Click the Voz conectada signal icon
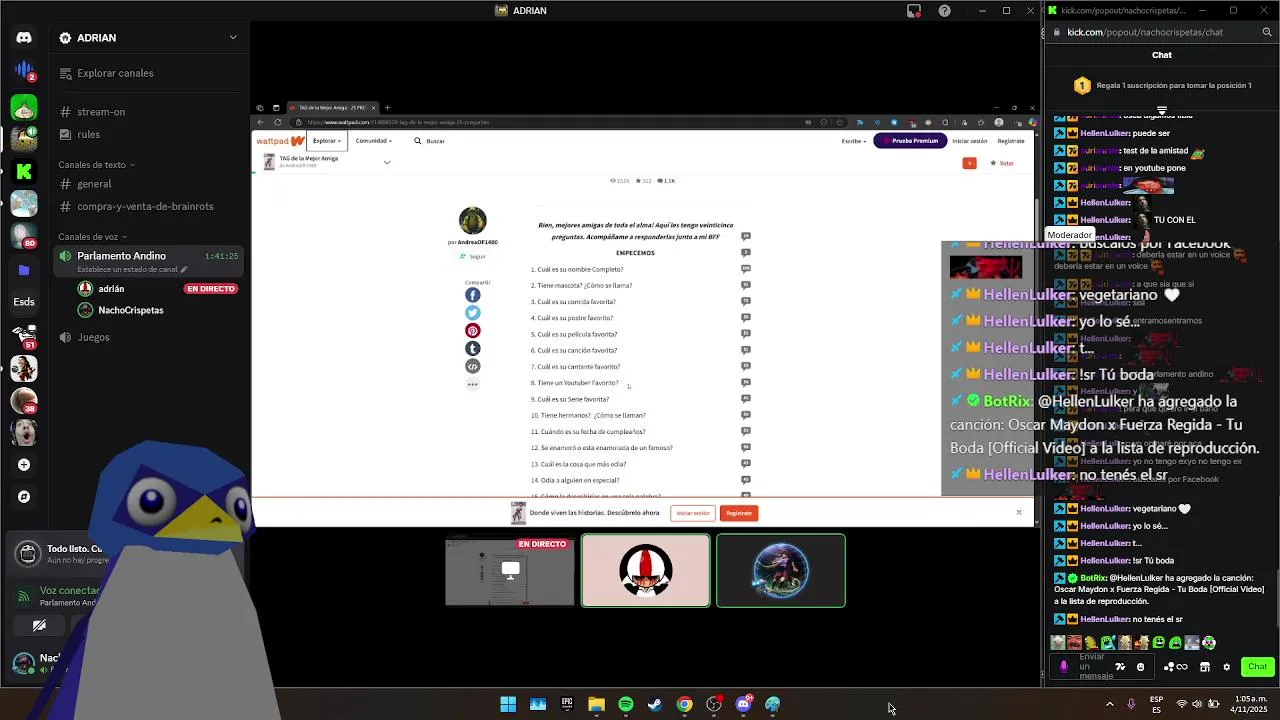 pyautogui.click(x=24, y=596)
